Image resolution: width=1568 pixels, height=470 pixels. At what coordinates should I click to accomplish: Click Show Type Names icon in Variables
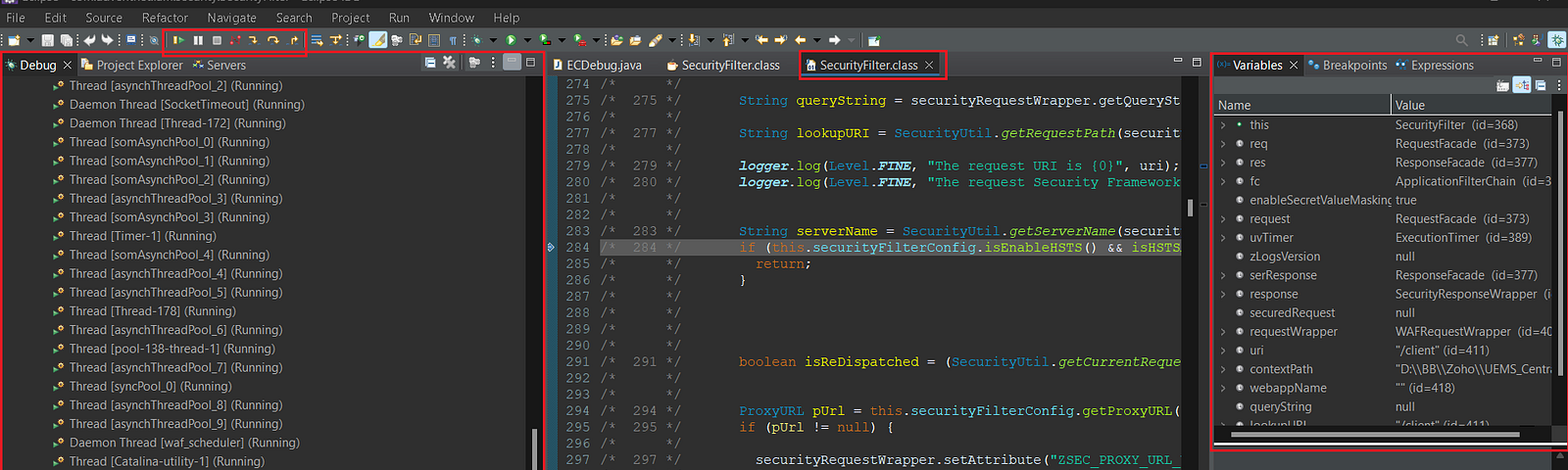coord(1502,85)
